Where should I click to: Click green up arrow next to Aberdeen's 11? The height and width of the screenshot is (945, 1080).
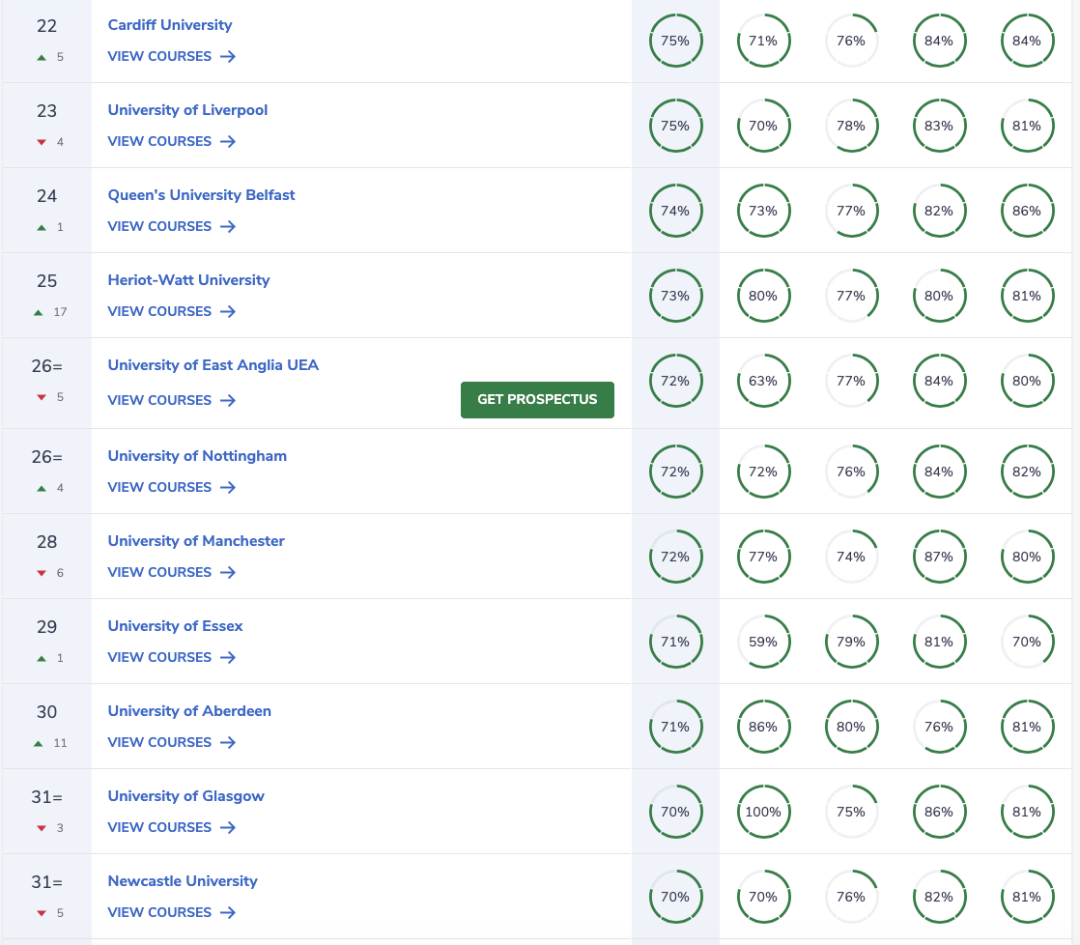38,744
